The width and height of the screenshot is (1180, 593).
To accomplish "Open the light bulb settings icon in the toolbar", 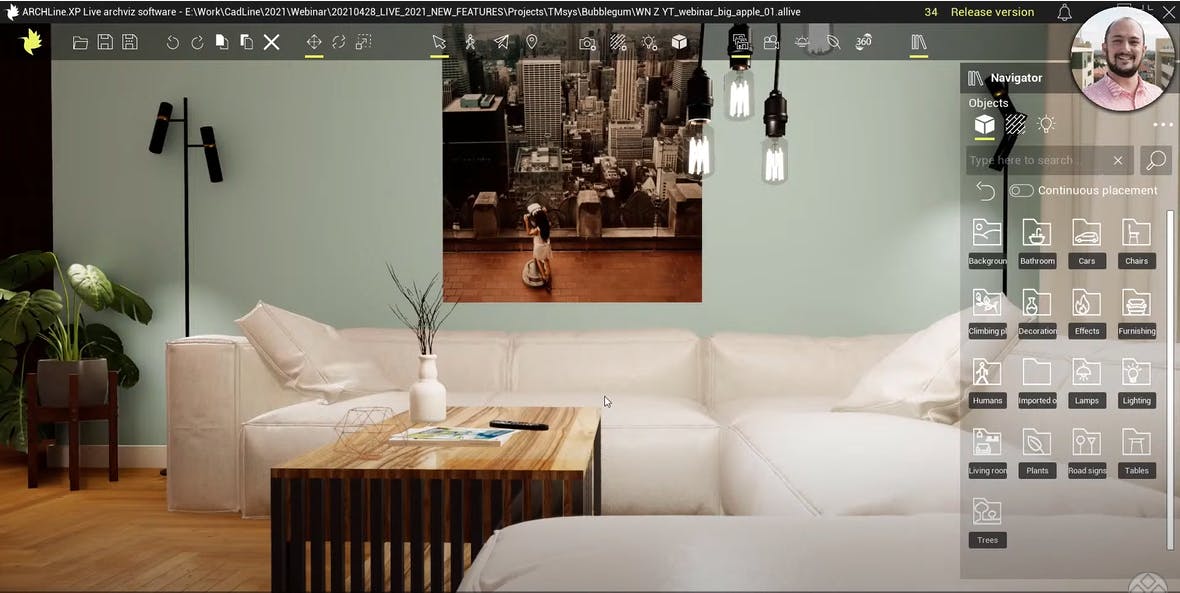I will (649, 43).
